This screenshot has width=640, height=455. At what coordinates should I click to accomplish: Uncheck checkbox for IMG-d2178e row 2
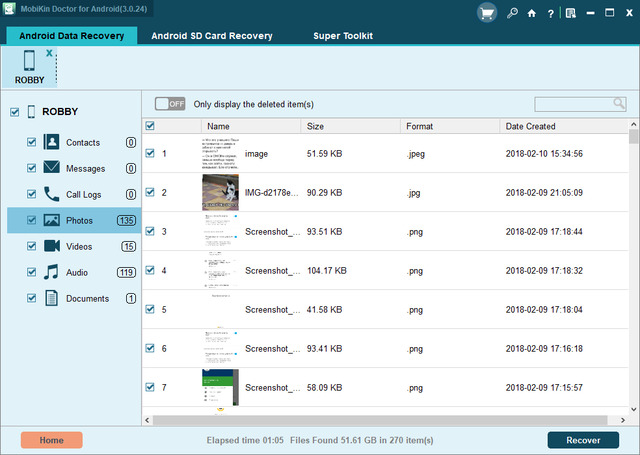[150, 192]
